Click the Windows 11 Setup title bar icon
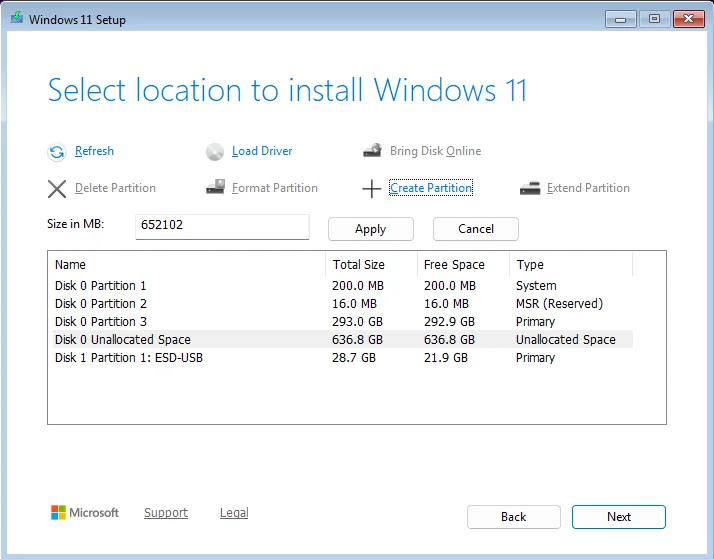 pos(17,18)
